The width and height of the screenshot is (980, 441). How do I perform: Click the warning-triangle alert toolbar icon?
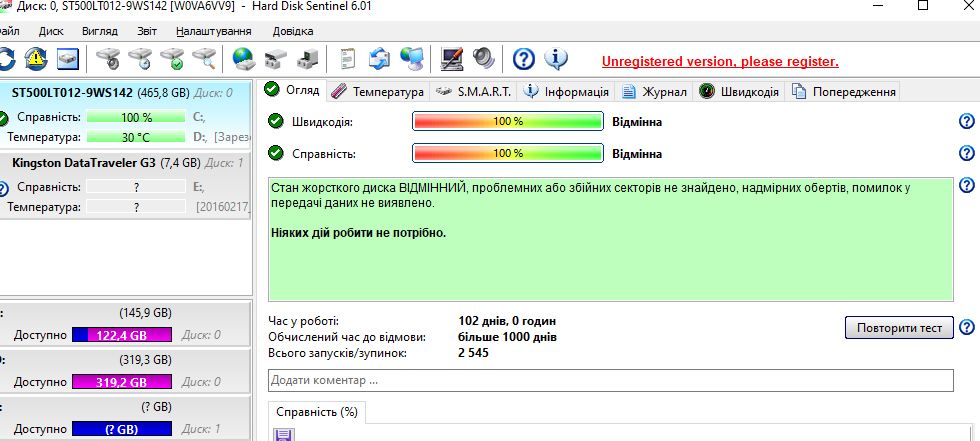pyautogui.click(x=36, y=59)
